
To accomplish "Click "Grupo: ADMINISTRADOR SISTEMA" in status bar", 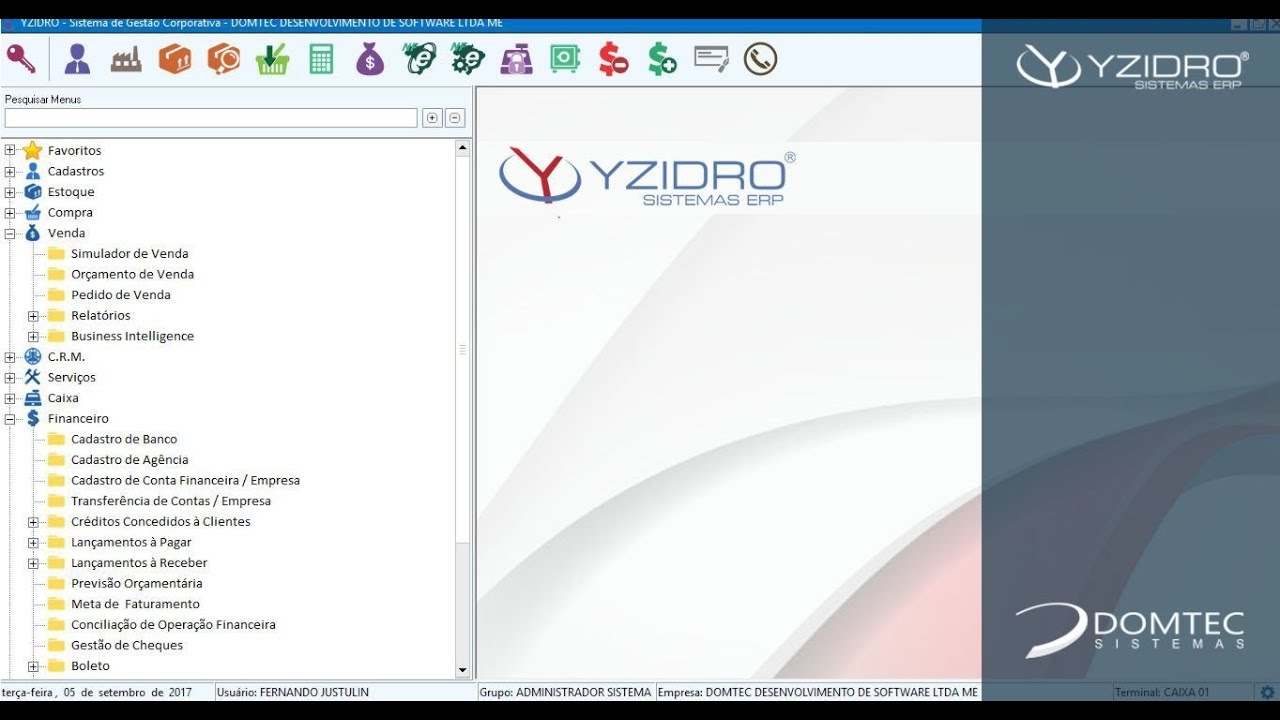I will tap(565, 692).
